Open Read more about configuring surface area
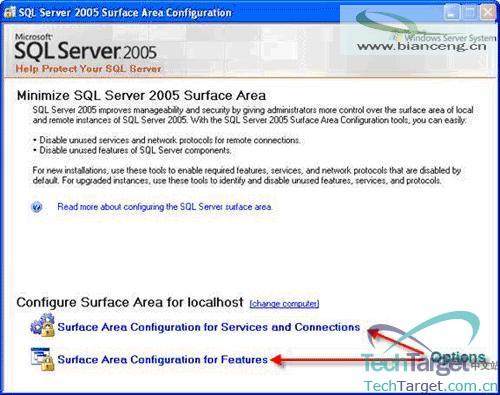This screenshot has height=395, width=500. [165, 207]
